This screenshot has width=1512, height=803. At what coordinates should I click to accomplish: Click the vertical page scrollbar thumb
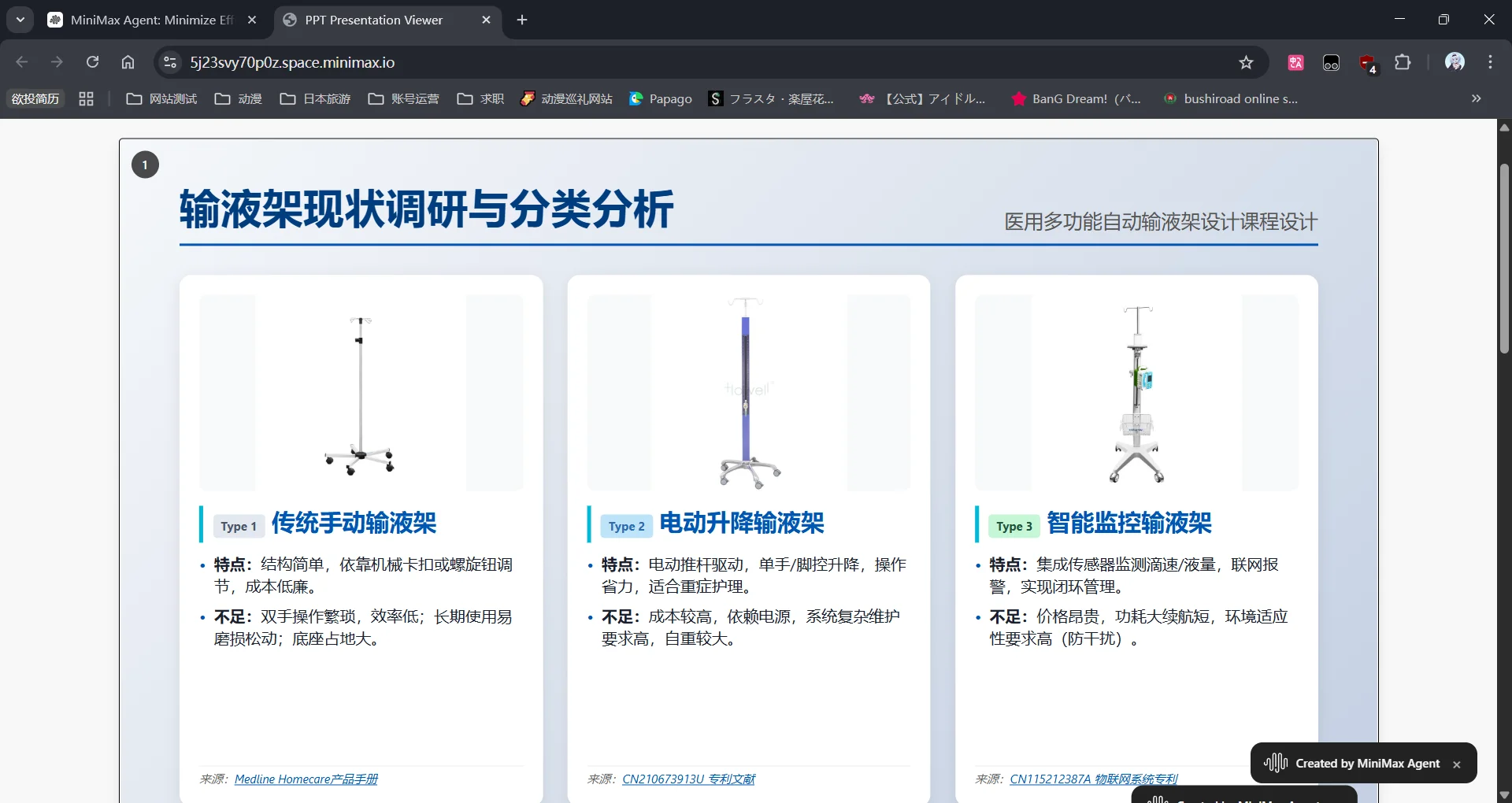pos(1504,260)
